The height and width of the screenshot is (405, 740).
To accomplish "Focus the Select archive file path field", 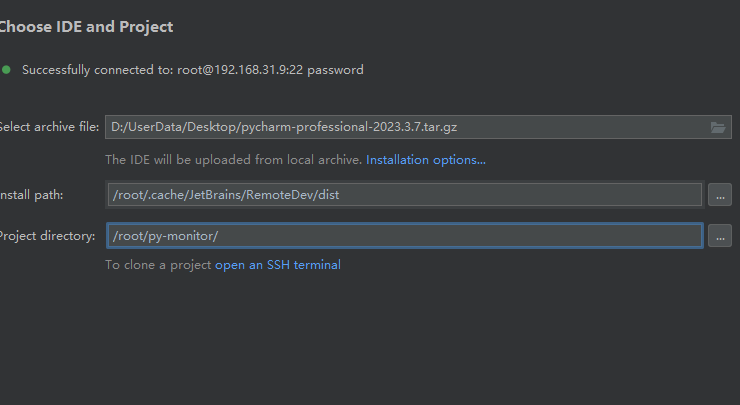I will 400,127.
